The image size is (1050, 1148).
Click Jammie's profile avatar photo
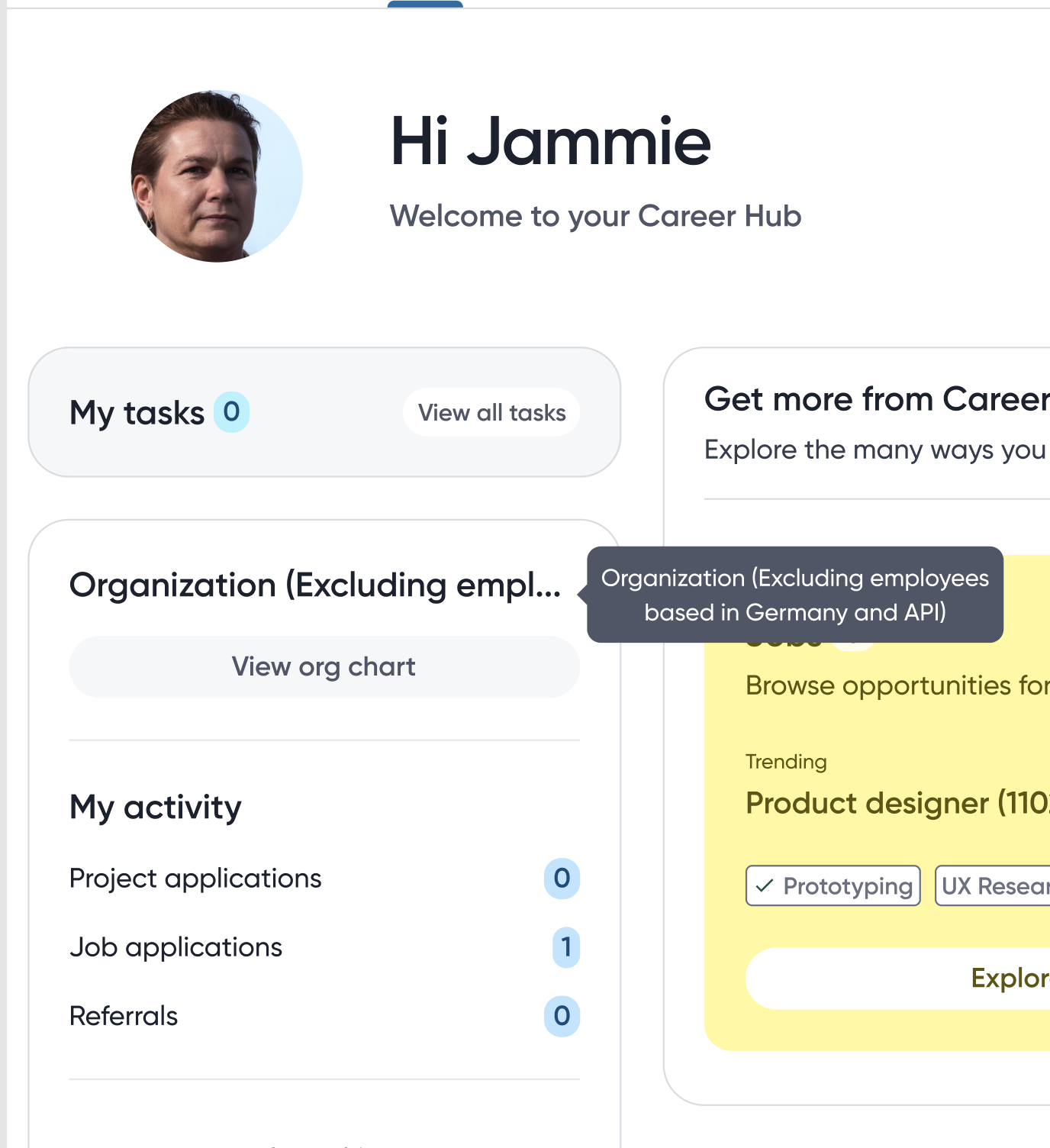(217, 176)
